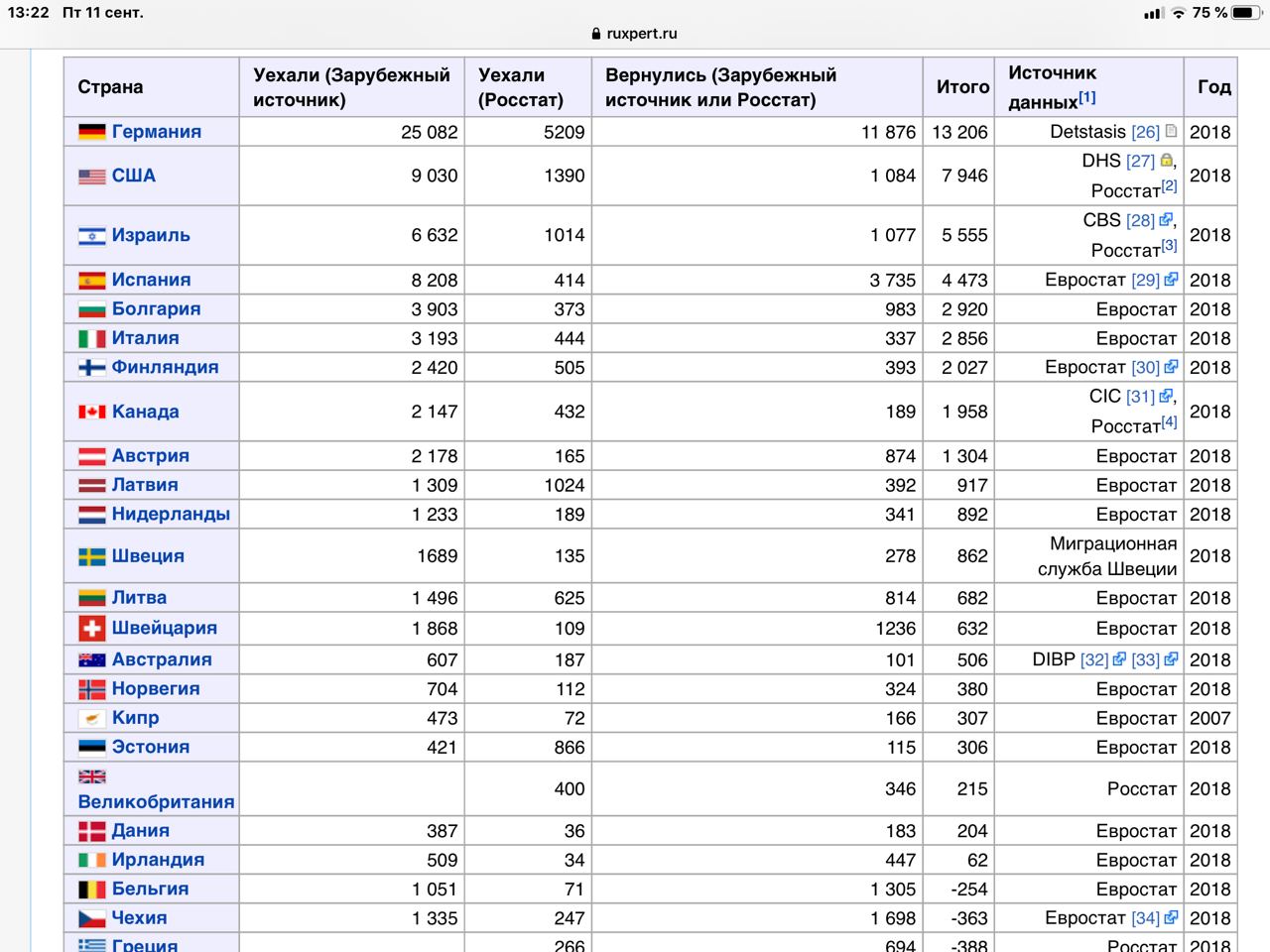The width and height of the screenshot is (1270, 952).
Task: Follow reference [32] in Australia row
Action: 1094,659
